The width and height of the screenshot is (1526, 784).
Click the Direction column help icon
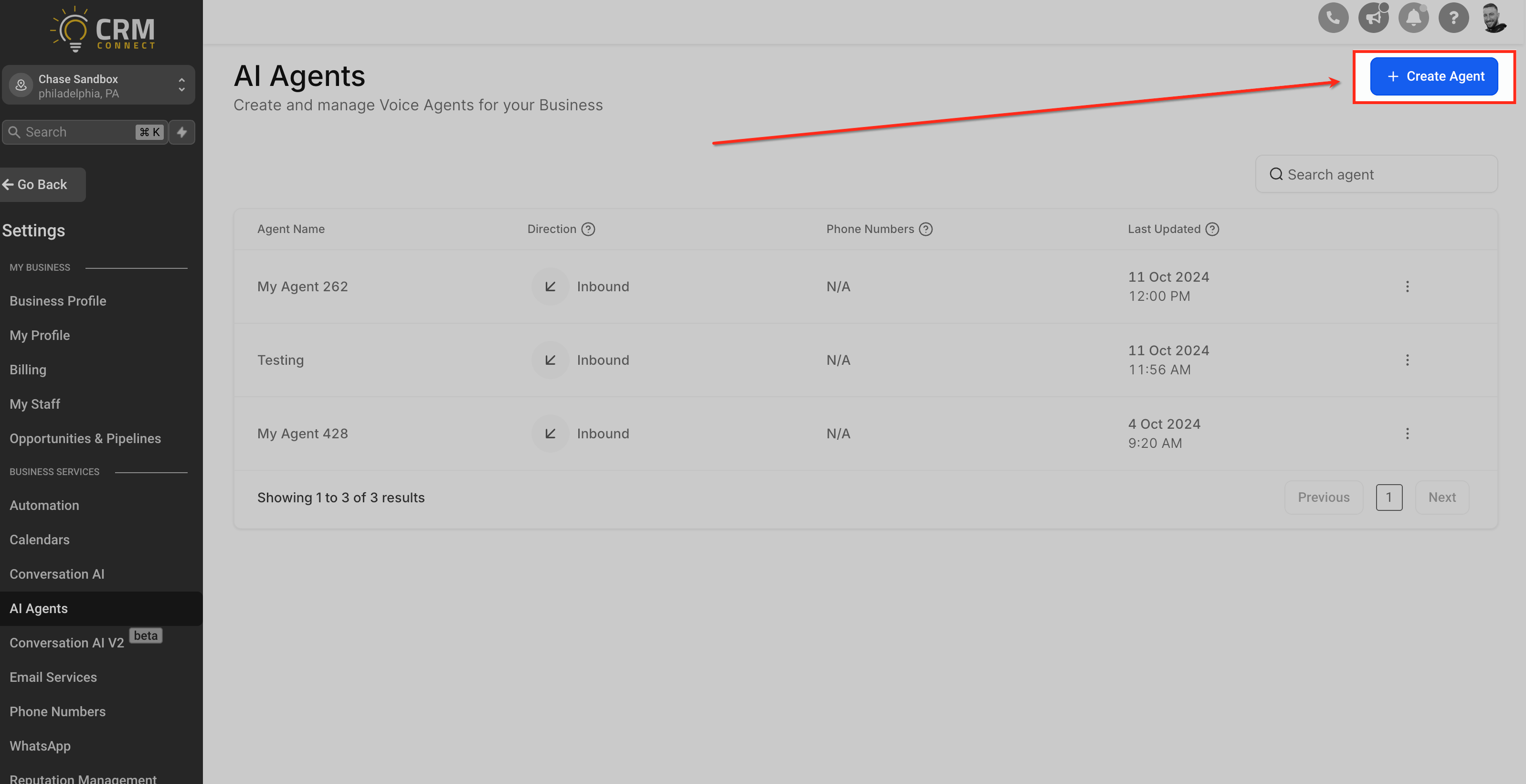point(588,229)
